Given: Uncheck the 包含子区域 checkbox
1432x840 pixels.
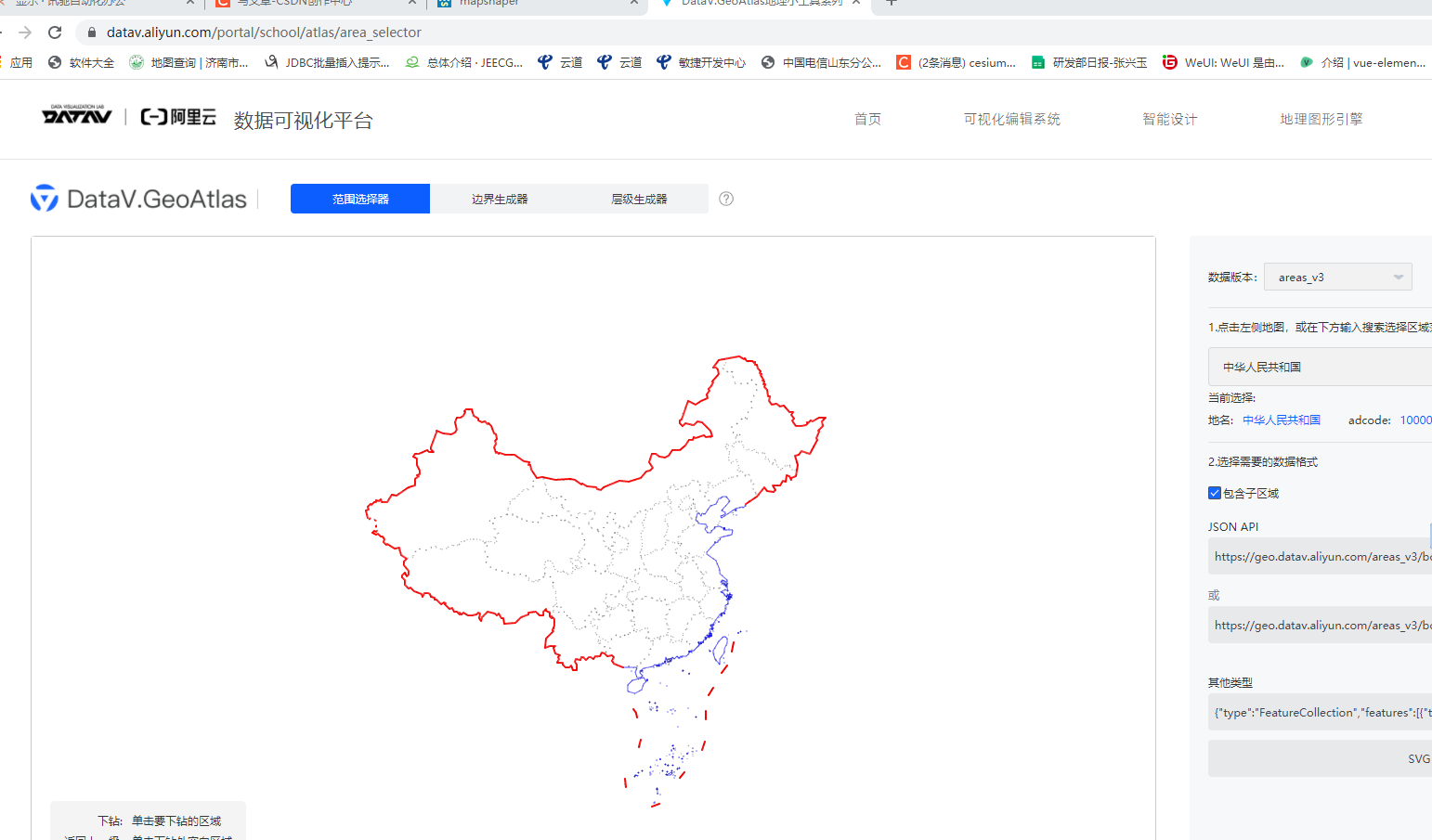Looking at the screenshot, I should tap(1214, 493).
